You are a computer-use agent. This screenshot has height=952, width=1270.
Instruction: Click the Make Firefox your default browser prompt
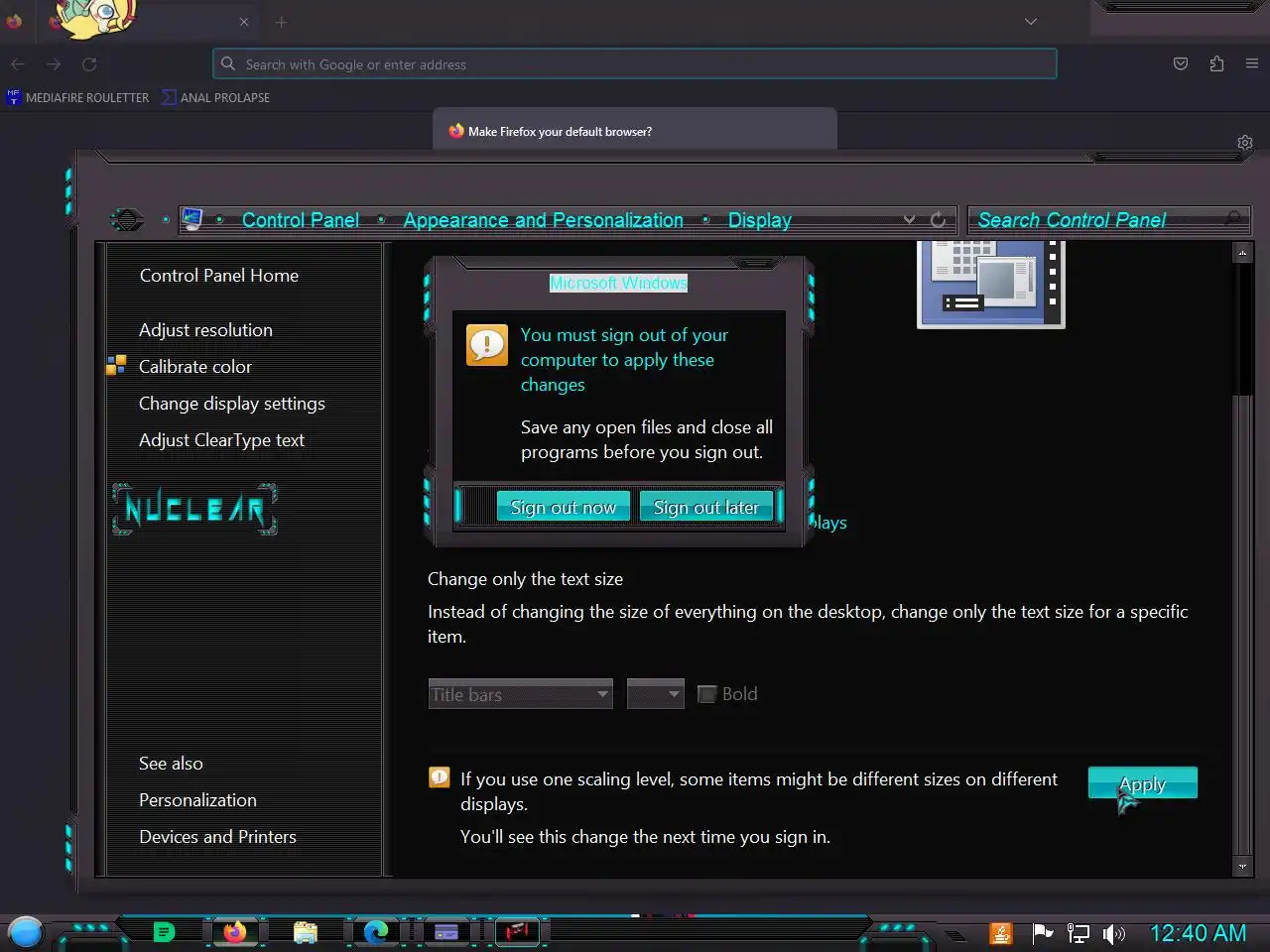click(635, 131)
